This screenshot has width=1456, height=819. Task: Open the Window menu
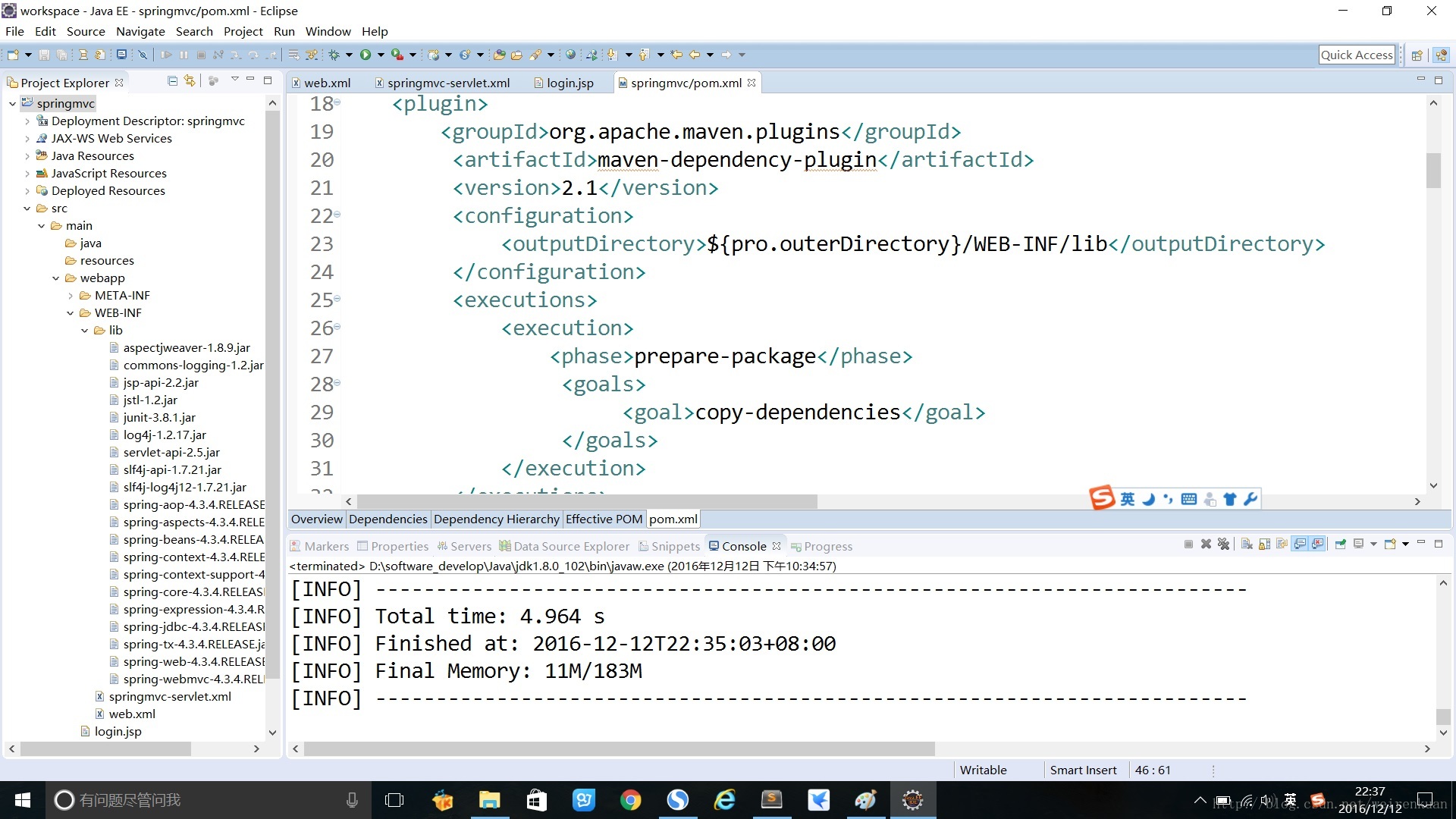(328, 31)
